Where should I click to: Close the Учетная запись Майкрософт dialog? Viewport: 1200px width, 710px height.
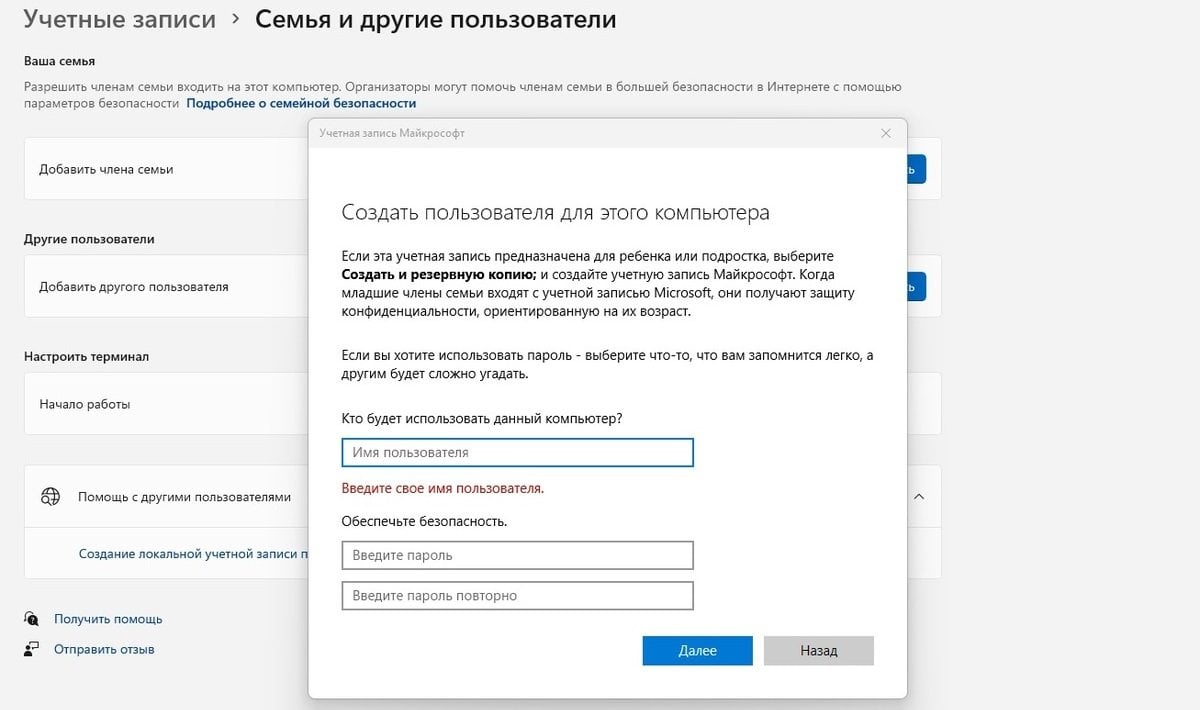click(x=885, y=133)
